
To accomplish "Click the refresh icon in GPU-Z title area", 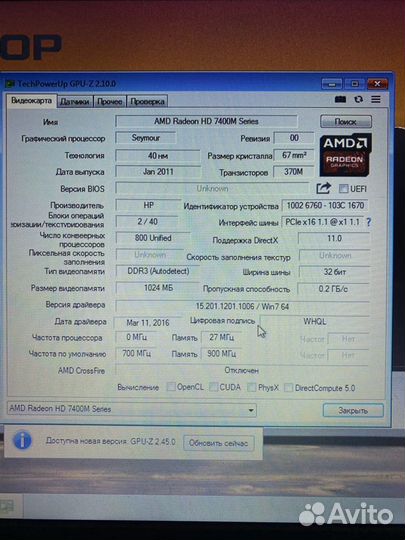I will [x=359, y=100].
